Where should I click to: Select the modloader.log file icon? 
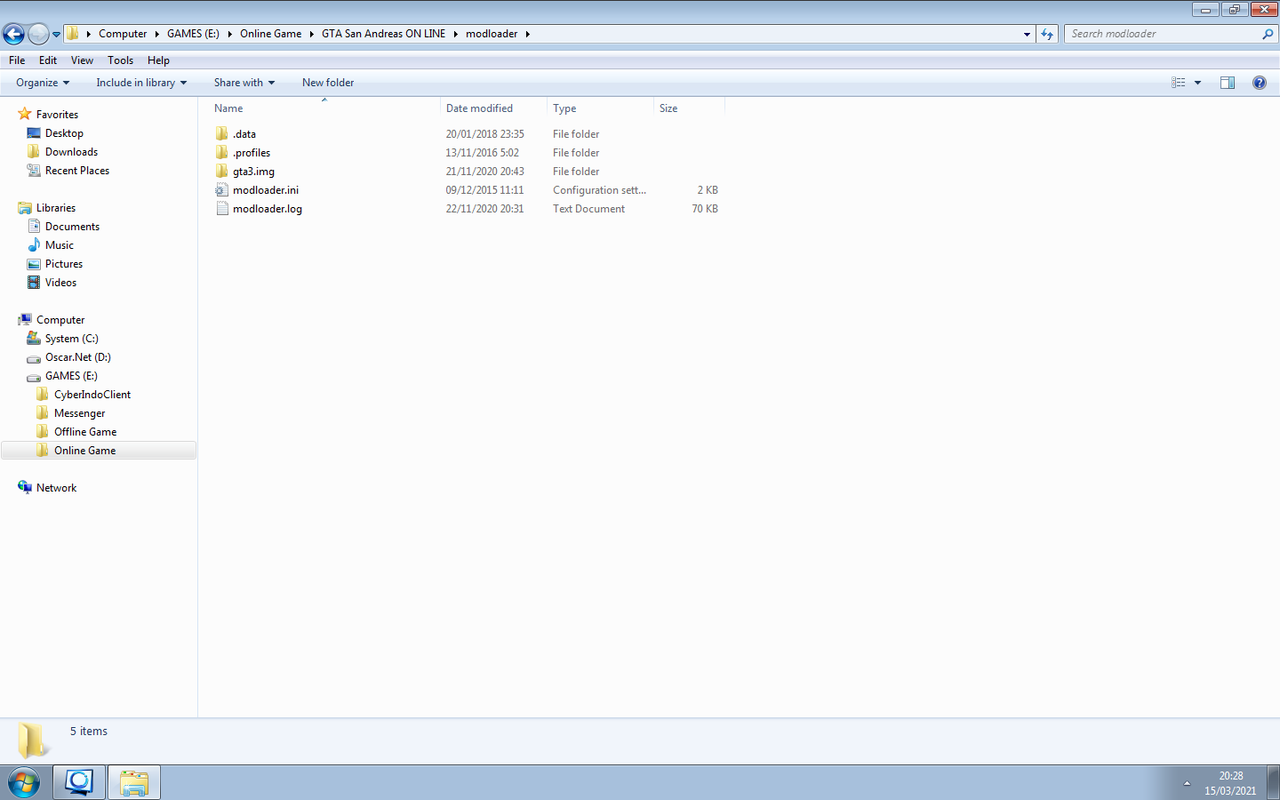222,209
